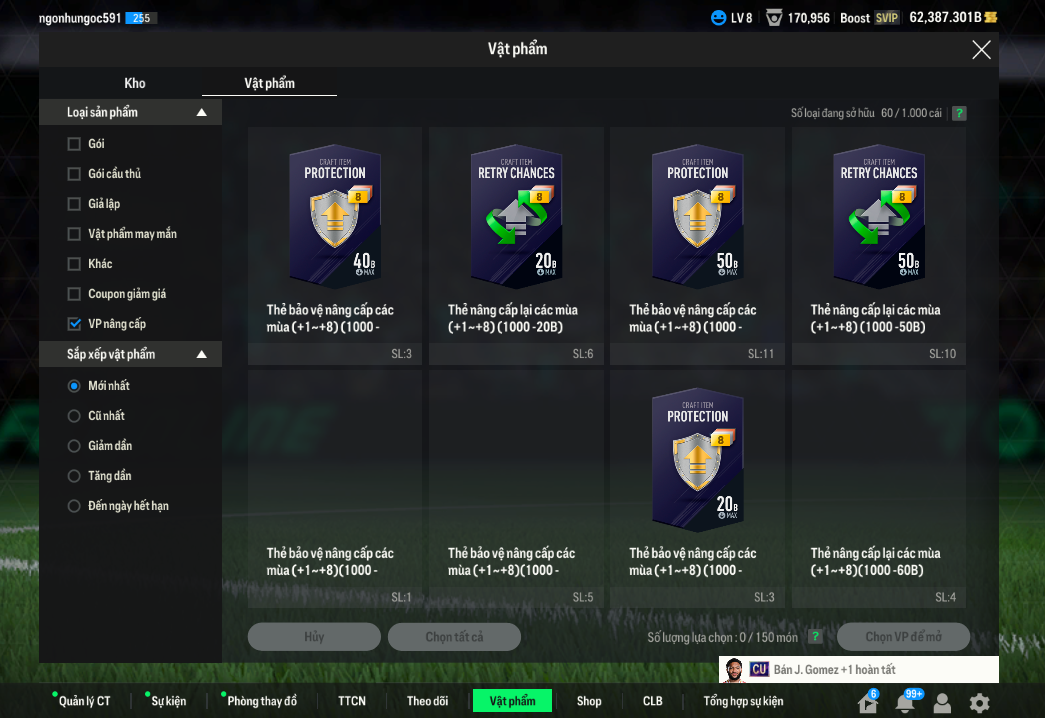Select Tăng dần sort option
Viewport: 1045px width, 718px height.
click(74, 476)
